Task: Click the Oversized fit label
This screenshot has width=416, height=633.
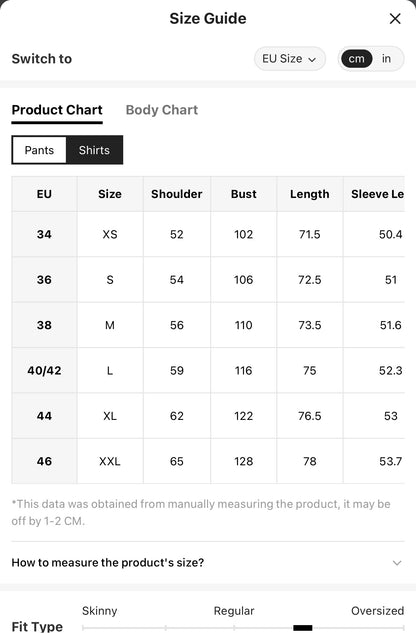Action: click(x=377, y=611)
